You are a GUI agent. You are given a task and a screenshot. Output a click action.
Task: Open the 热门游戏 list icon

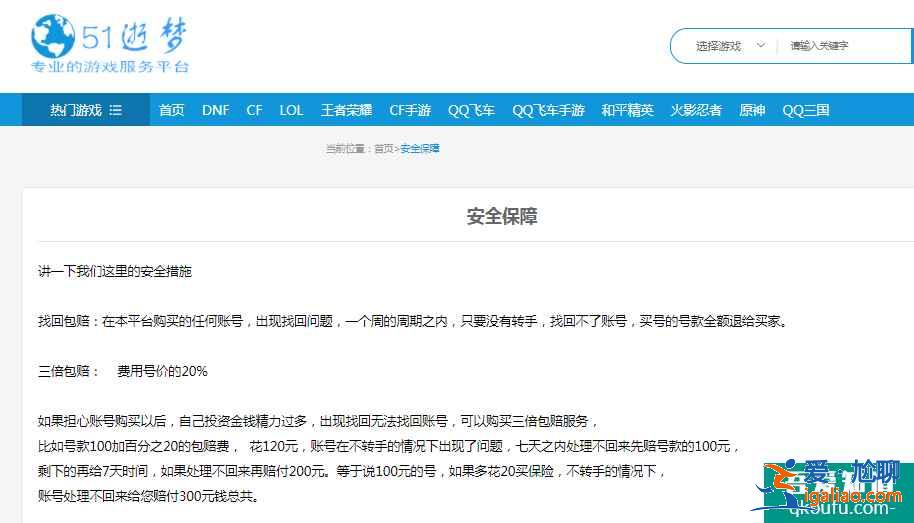(x=115, y=110)
